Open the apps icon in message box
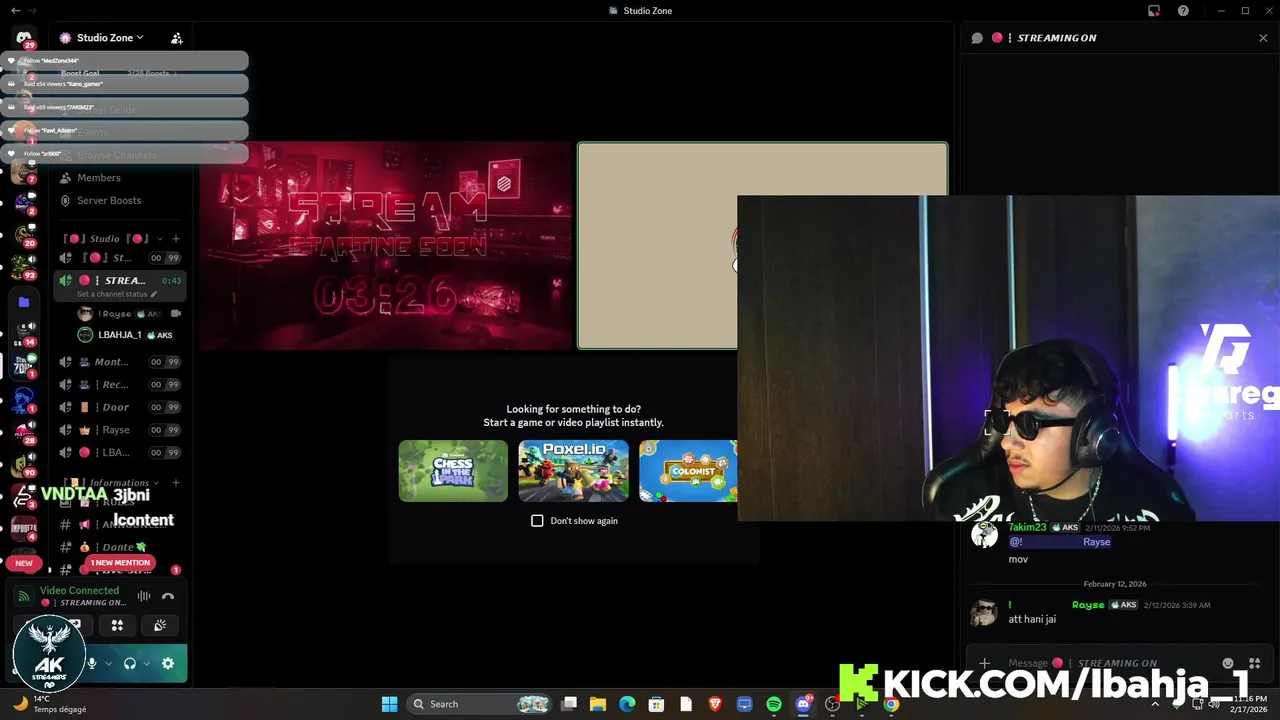 coord(1254,663)
